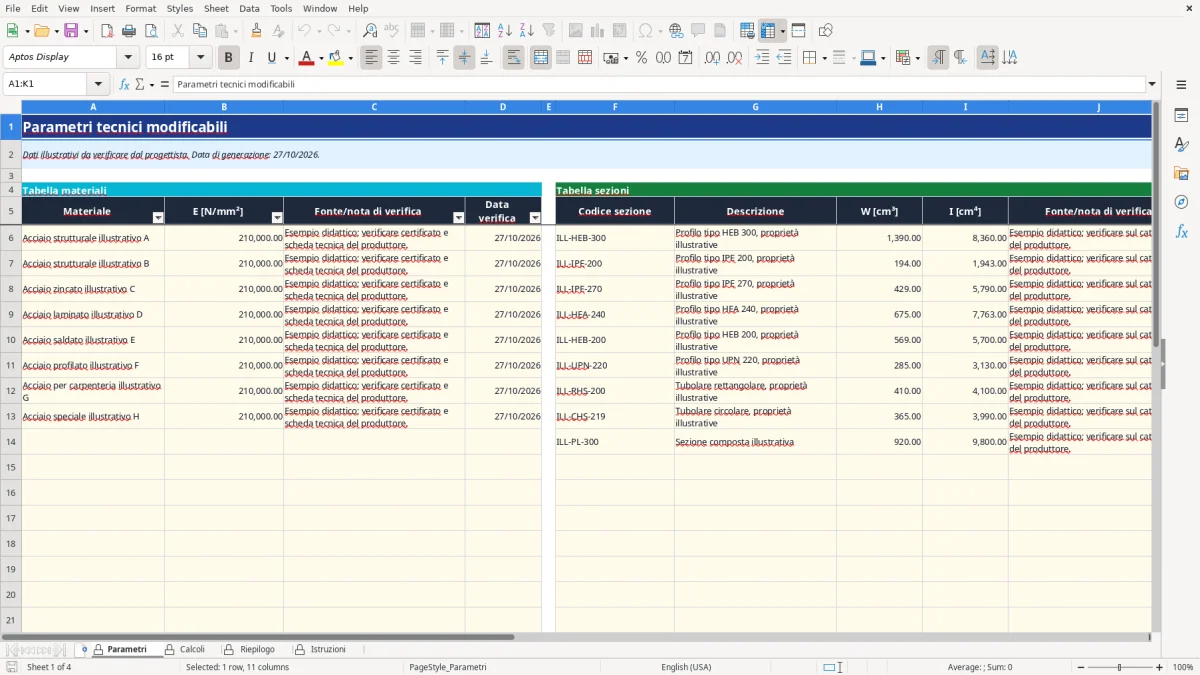The image size is (1200, 675).
Task: Click the Print icon
Action: pos(129,31)
